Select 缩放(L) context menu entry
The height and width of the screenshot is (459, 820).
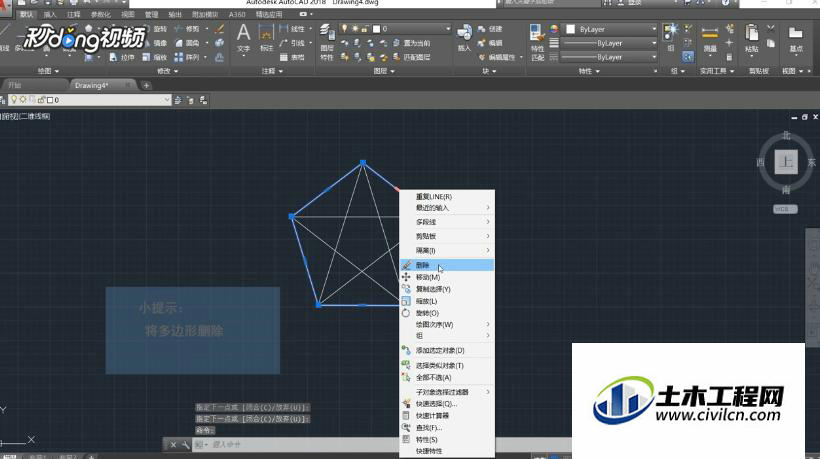(447, 301)
